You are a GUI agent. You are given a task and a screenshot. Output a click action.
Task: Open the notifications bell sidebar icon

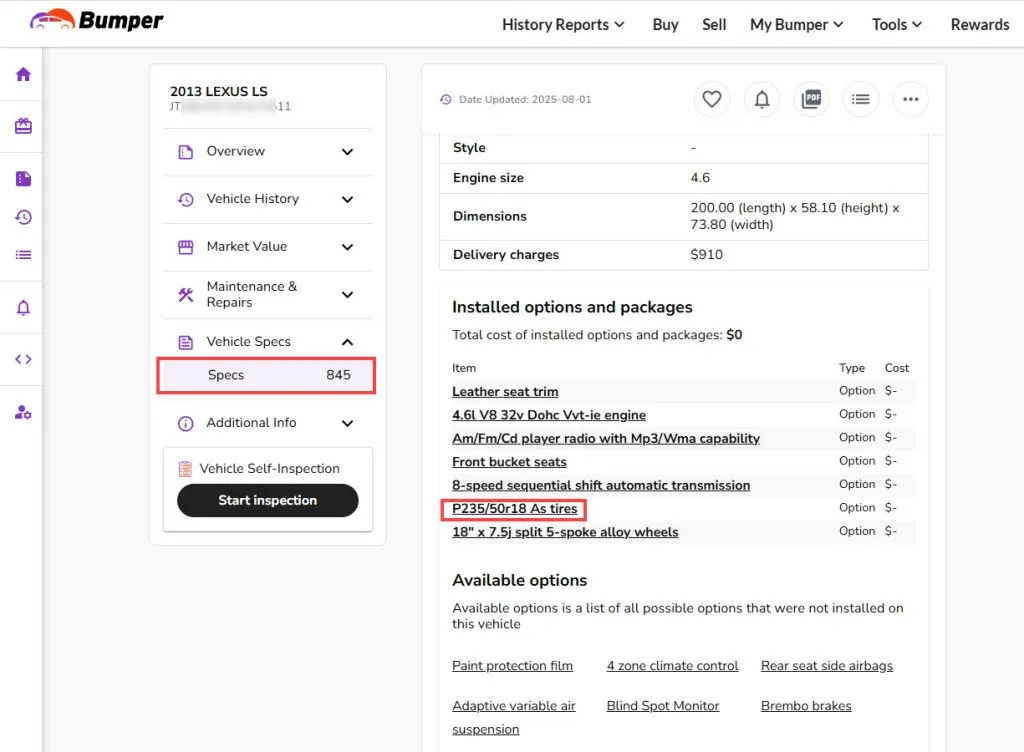(x=24, y=307)
